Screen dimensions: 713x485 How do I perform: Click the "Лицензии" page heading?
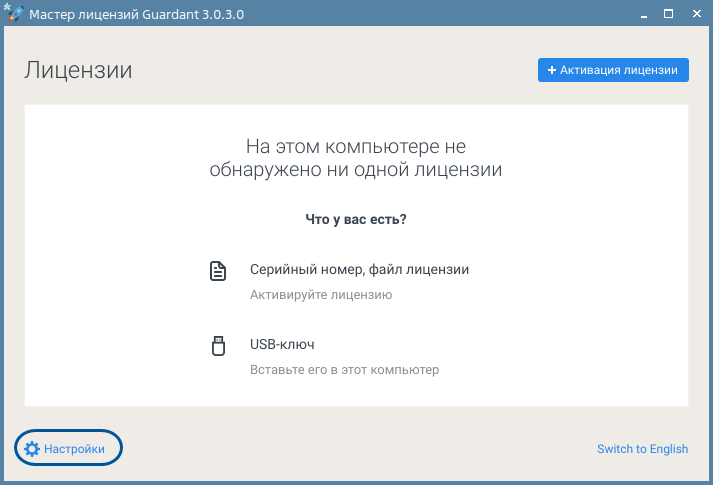(78, 71)
